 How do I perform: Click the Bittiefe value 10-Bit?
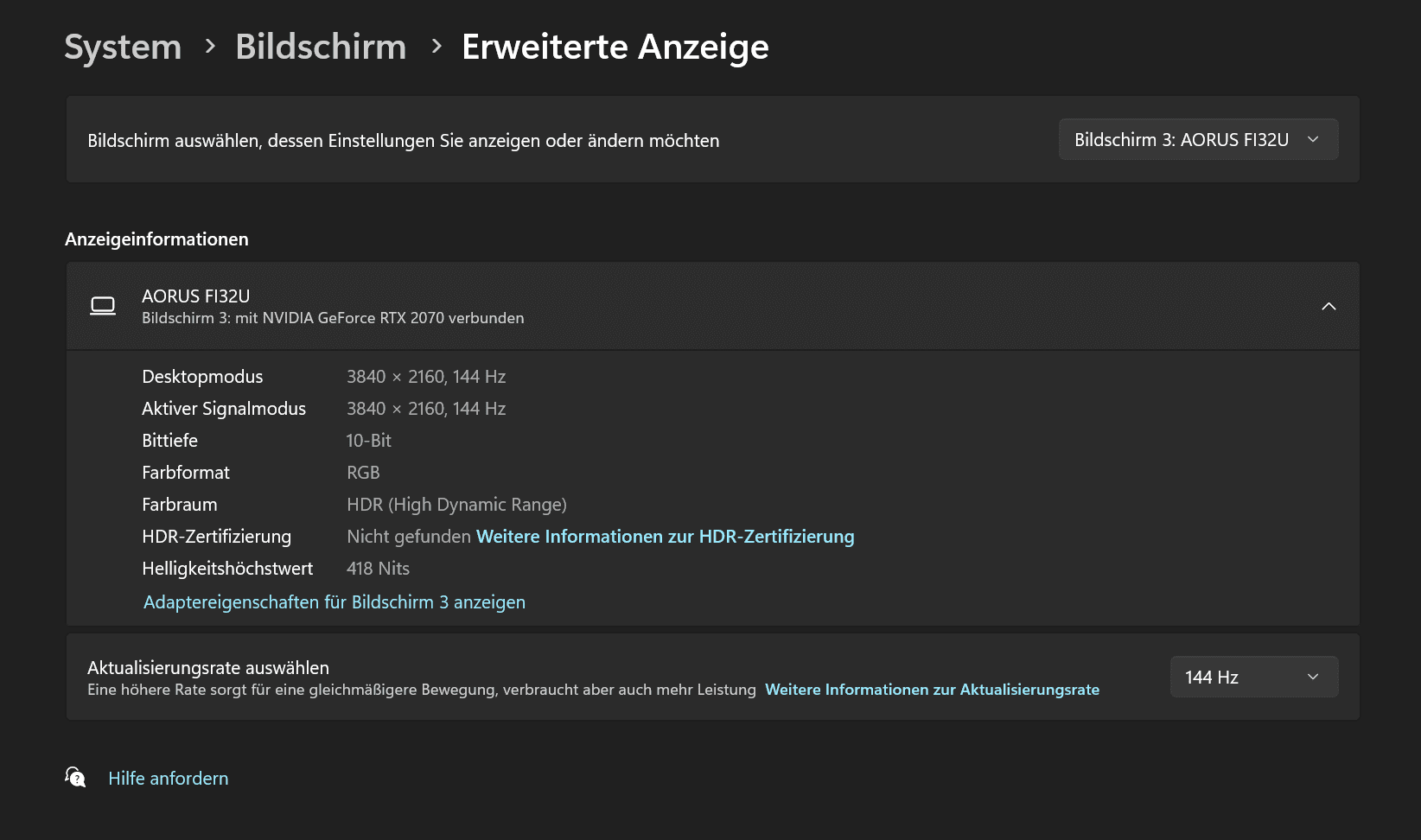369,441
